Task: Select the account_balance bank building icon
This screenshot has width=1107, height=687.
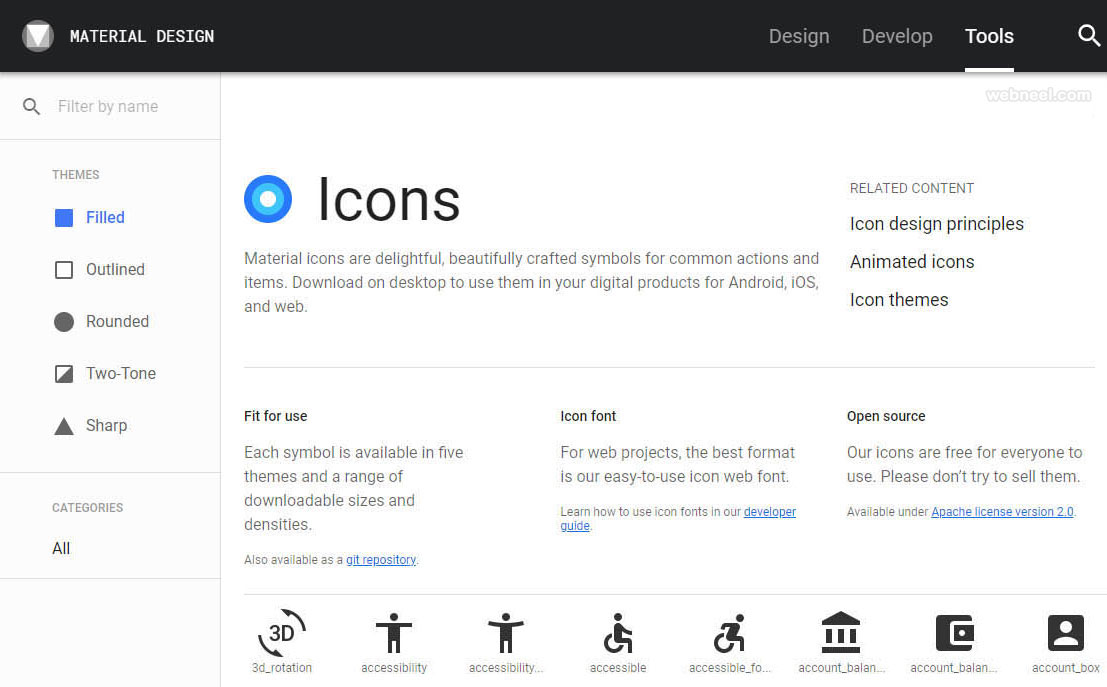Action: coord(841,632)
